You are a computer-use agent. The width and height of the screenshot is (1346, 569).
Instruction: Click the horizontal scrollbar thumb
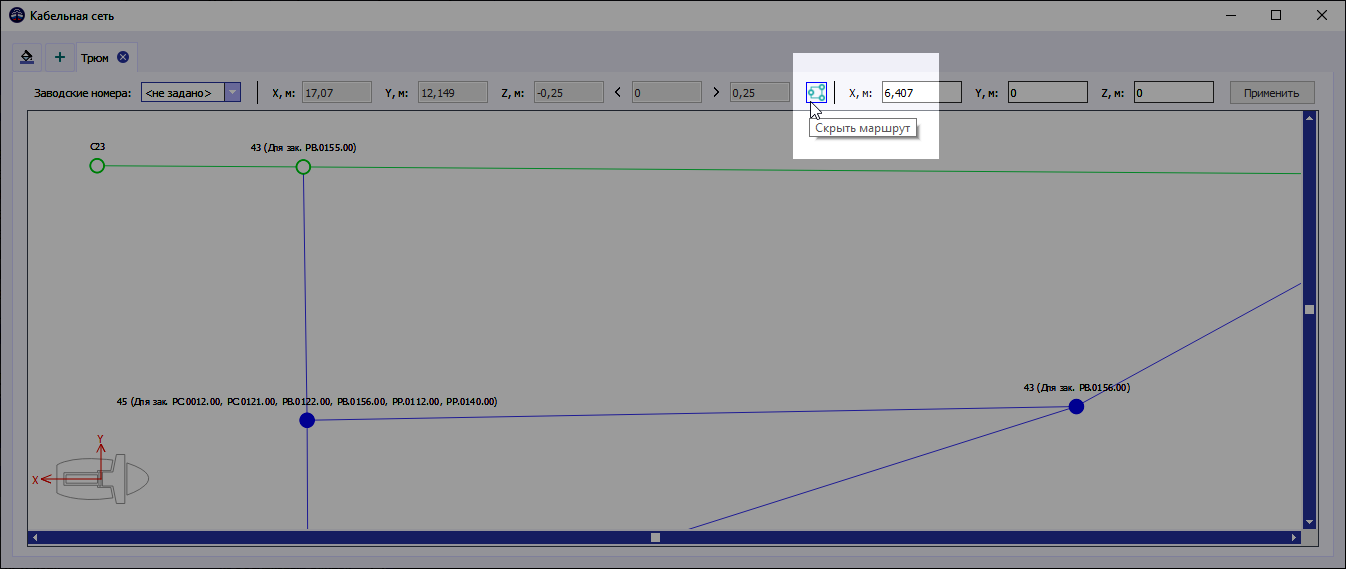click(x=656, y=537)
